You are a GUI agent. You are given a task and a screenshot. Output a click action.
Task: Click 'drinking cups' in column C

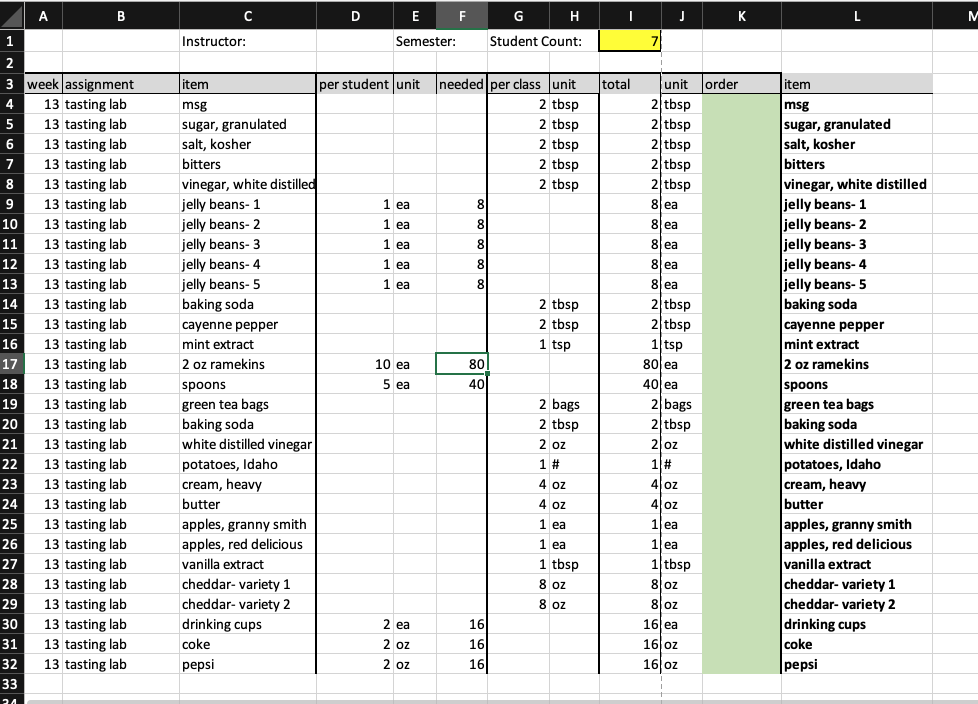point(248,624)
